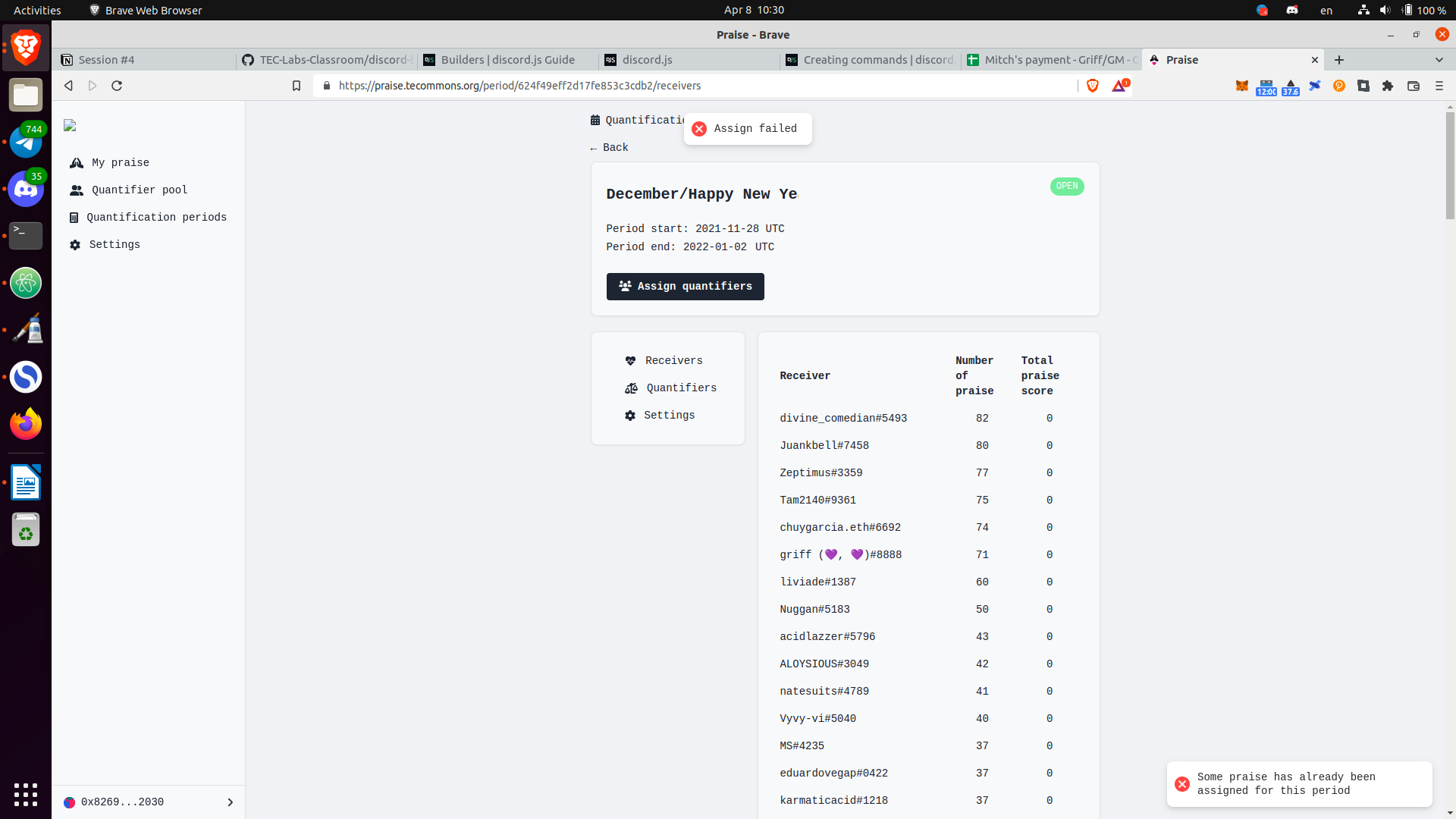Open Quantification periods in the sidebar
1456x819 pixels.
click(x=157, y=218)
